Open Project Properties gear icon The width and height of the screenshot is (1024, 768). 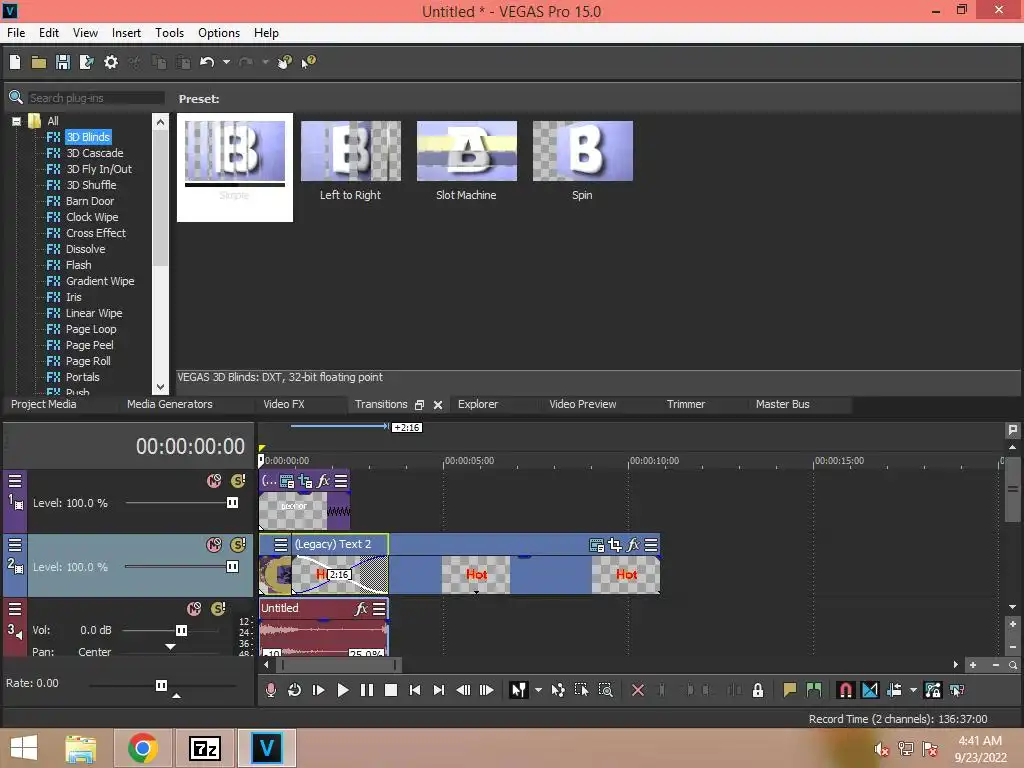coord(111,62)
